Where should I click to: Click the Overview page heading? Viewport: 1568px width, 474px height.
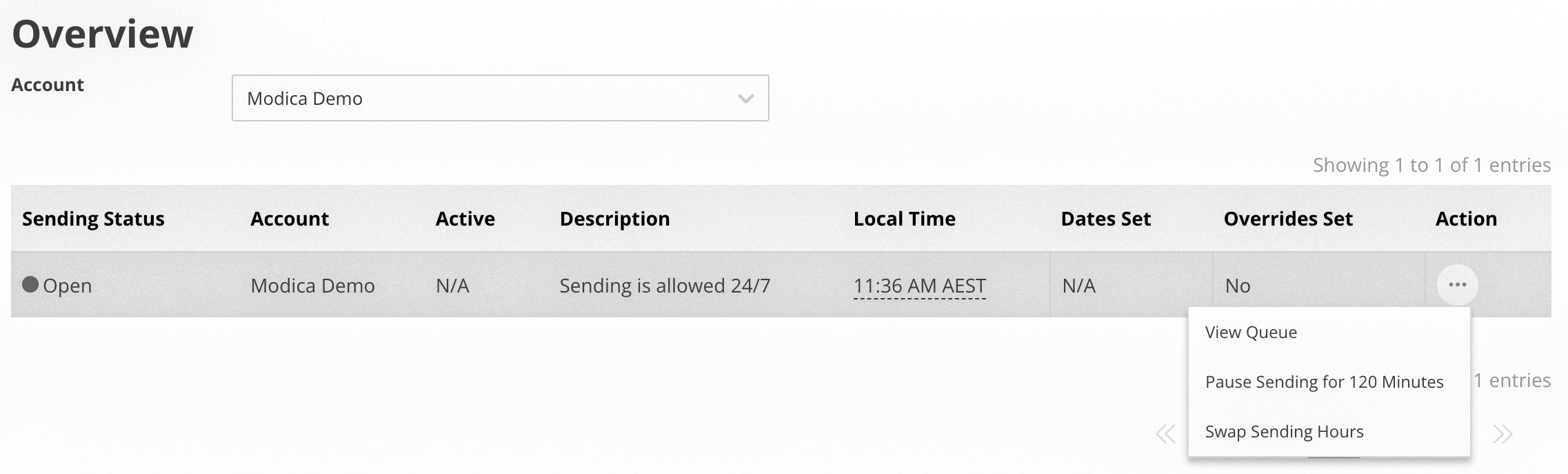point(103,32)
